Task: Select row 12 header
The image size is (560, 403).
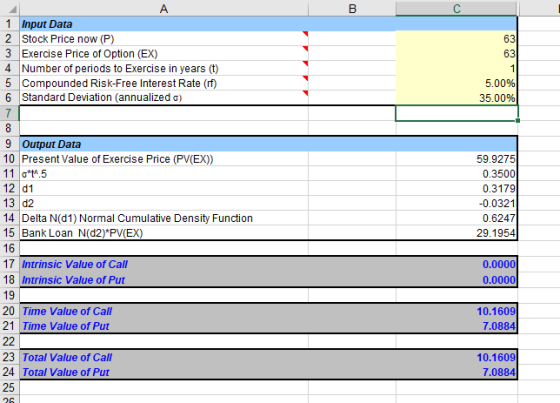Action: click(x=9, y=188)
